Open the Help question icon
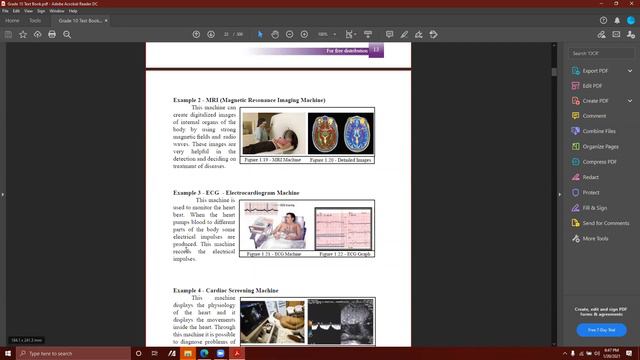Image resolution: width=640 pixels, height=360 pixels. point(603,20)
